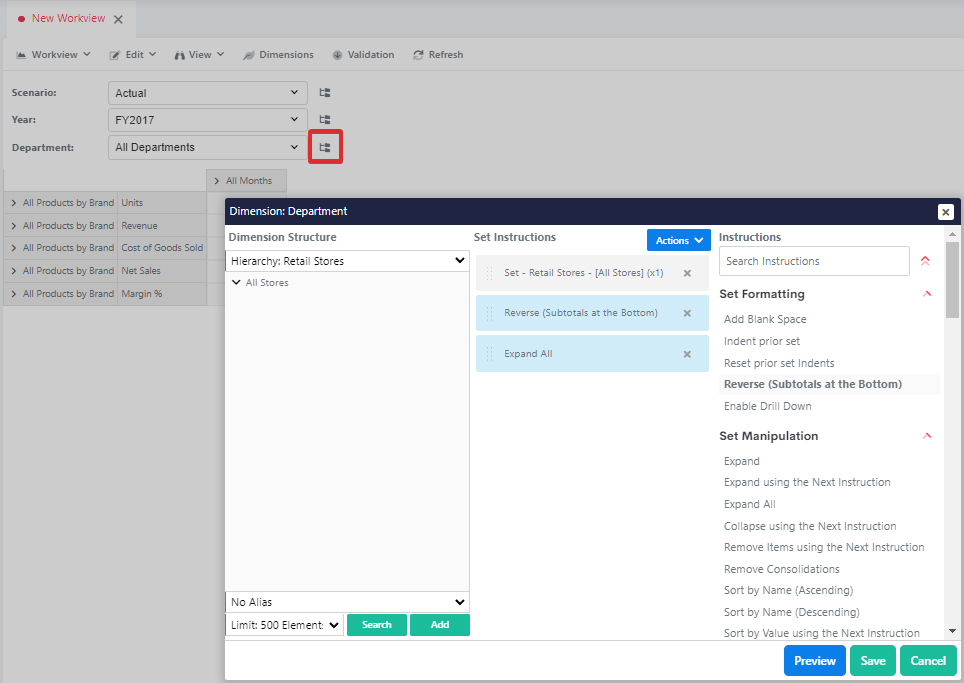
Task: Click the Search Instructions input field
Action: coord(813,261)
